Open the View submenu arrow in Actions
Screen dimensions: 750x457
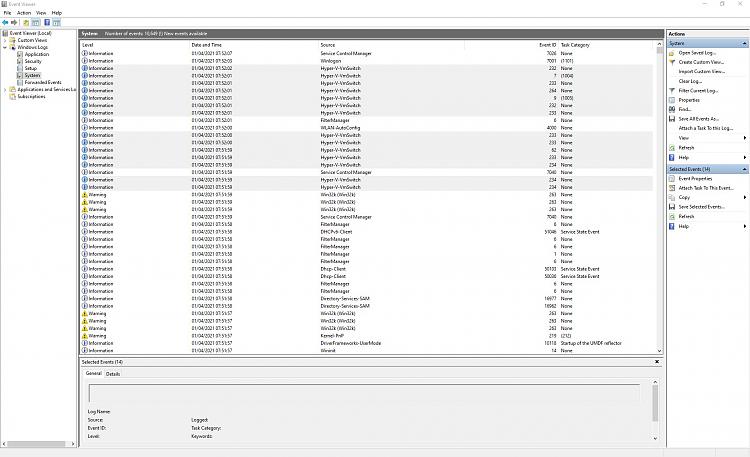tap(745, 138)
